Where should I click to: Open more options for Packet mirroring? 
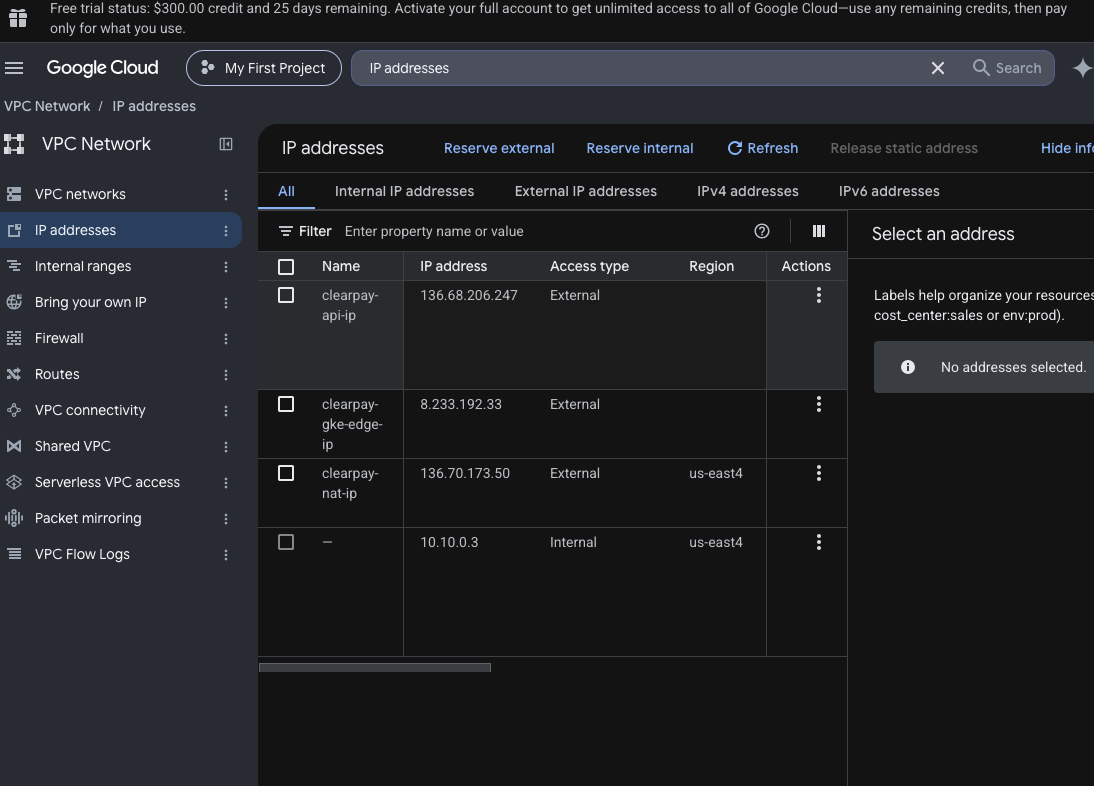(226, 518)
